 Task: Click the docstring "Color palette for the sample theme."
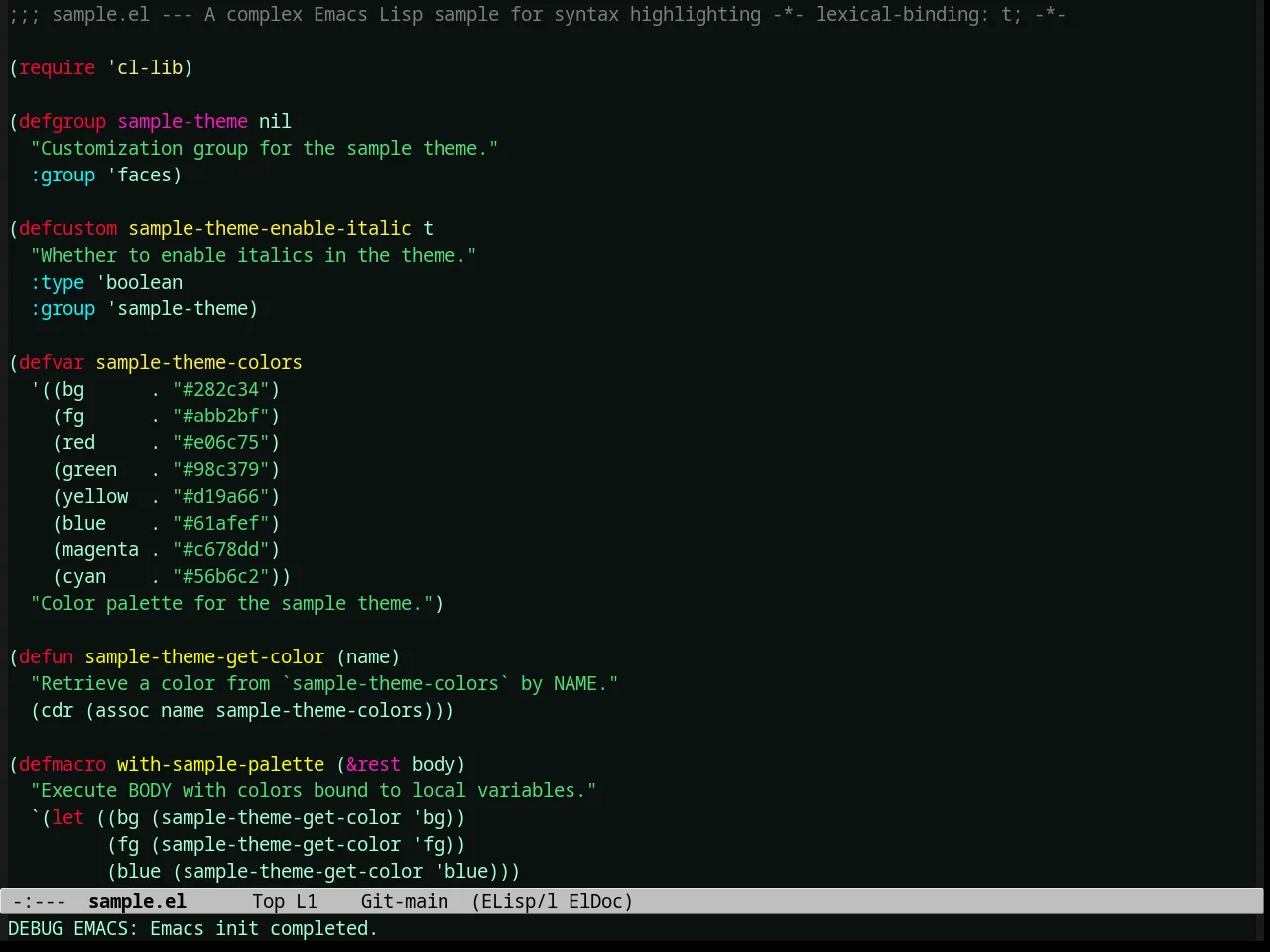coord(231,603)
